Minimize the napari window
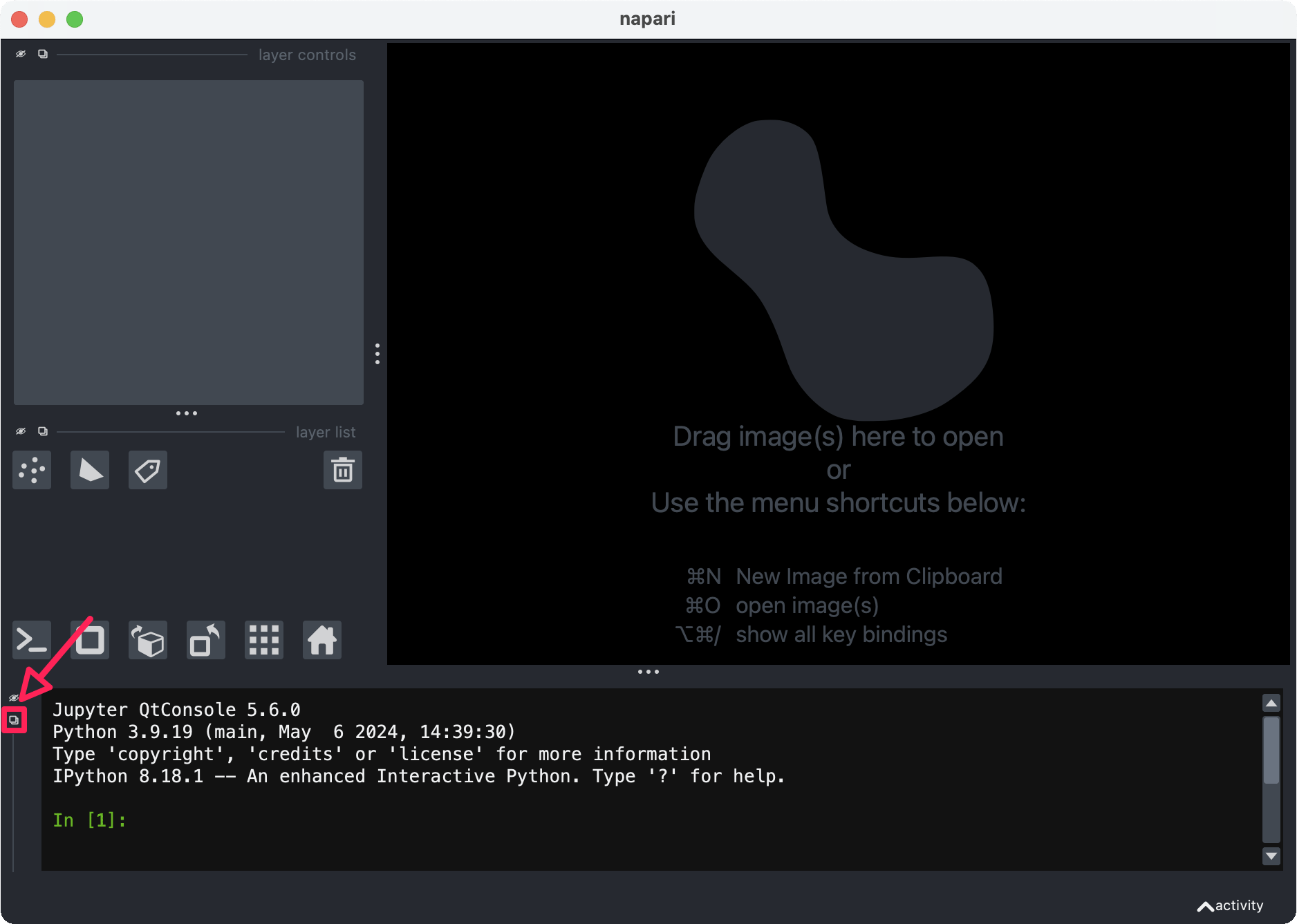Viewport: 1297px width, 924px height. pyautogui.click(x=47, y=19)
